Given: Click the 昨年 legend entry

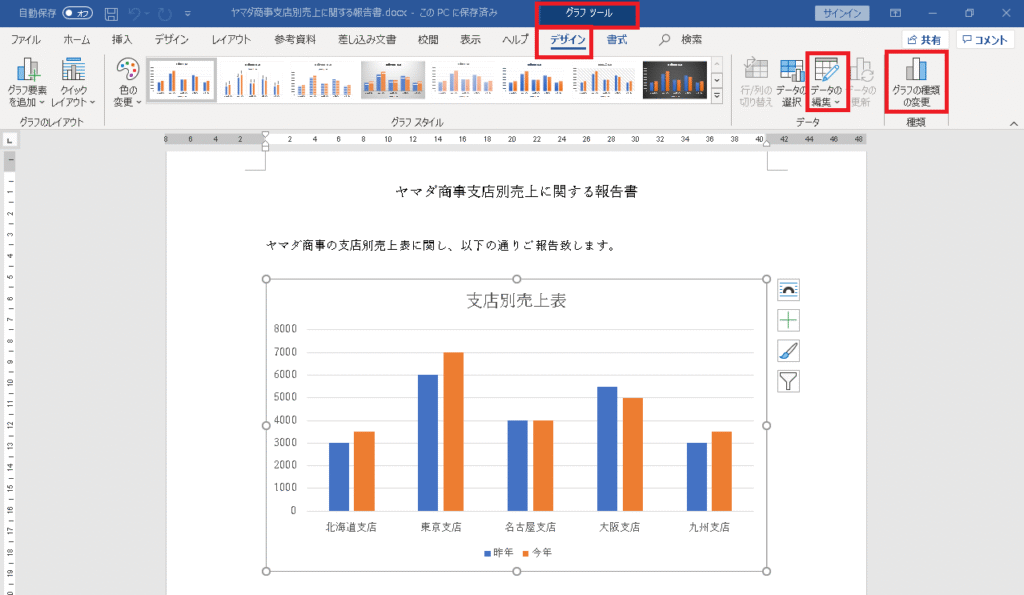Looking at the screenshot, I should click(498, 553).
